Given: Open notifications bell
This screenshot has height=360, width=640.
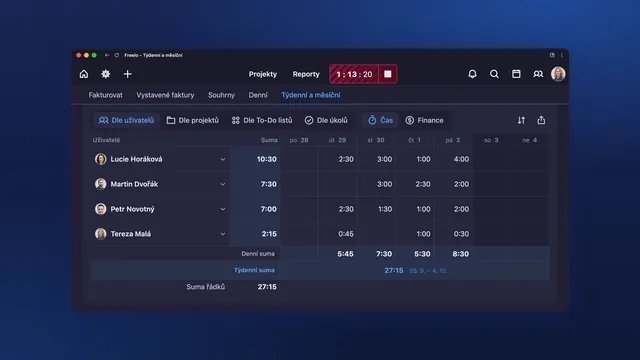Looking at the screenshot, I should coord(472,74).
